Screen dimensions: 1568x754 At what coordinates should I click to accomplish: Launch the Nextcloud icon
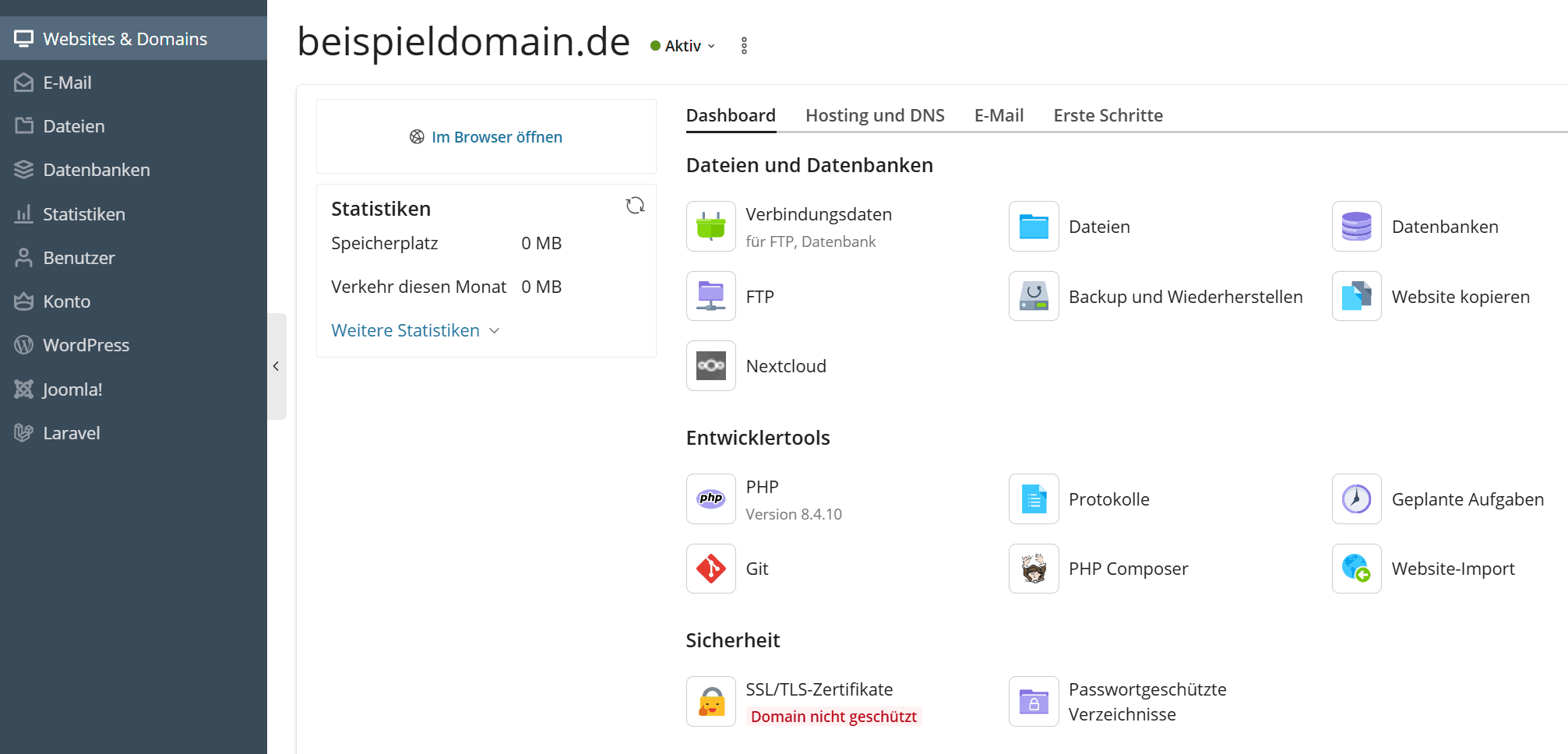(710, 366)
